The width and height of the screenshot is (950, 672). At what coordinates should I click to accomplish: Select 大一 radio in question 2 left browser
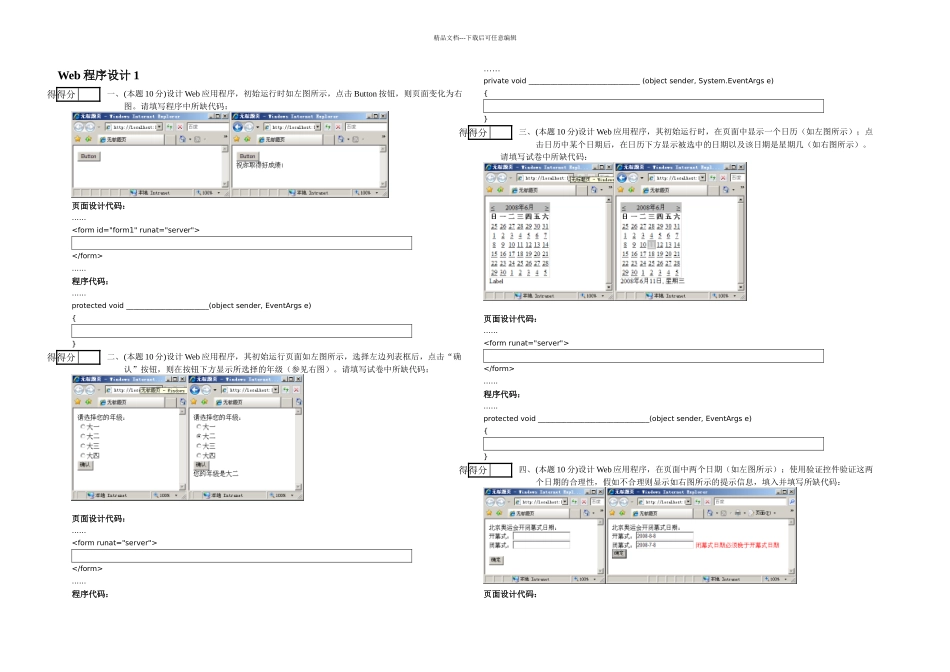pyautogui.click(x=83, y=427)
